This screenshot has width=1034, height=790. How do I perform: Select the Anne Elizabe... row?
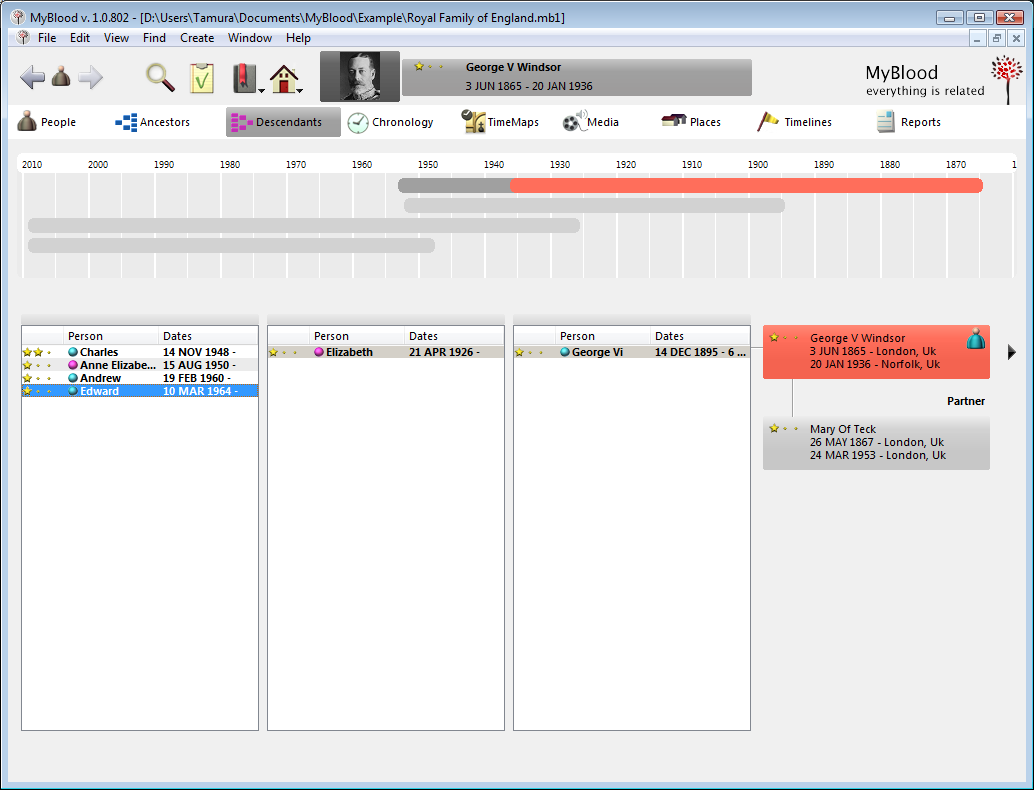[x=140, y=365]
